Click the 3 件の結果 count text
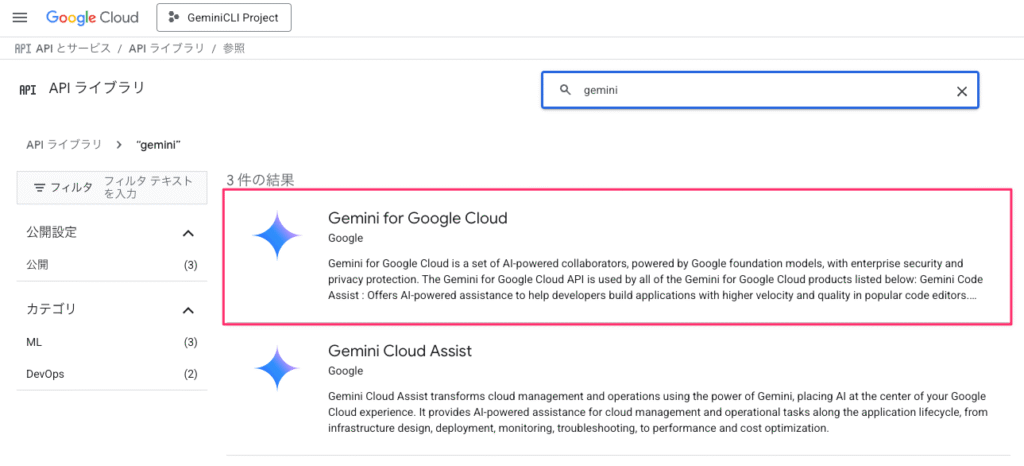This screenshot has height=466, width=1024. point(260,180)
